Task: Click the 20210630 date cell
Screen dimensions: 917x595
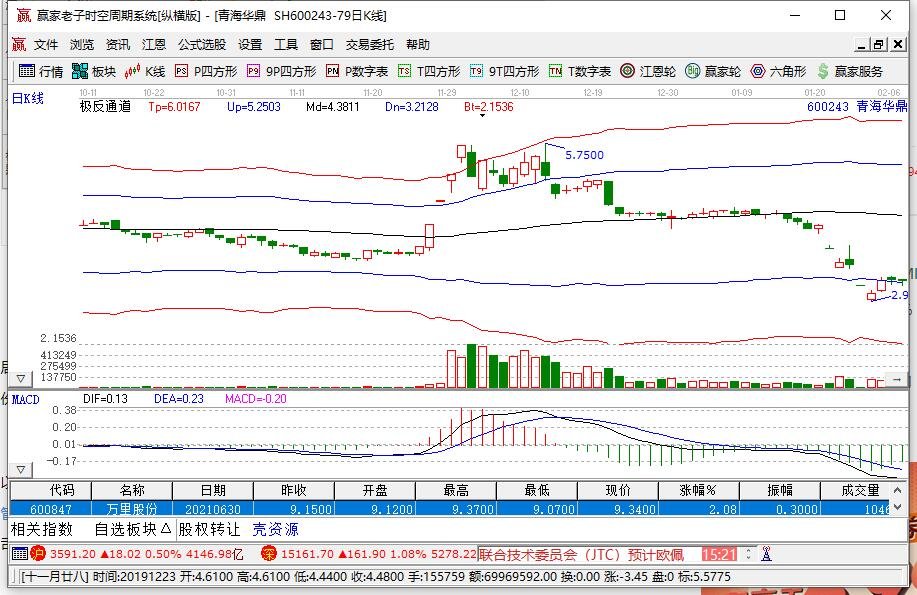Action: 213,509
